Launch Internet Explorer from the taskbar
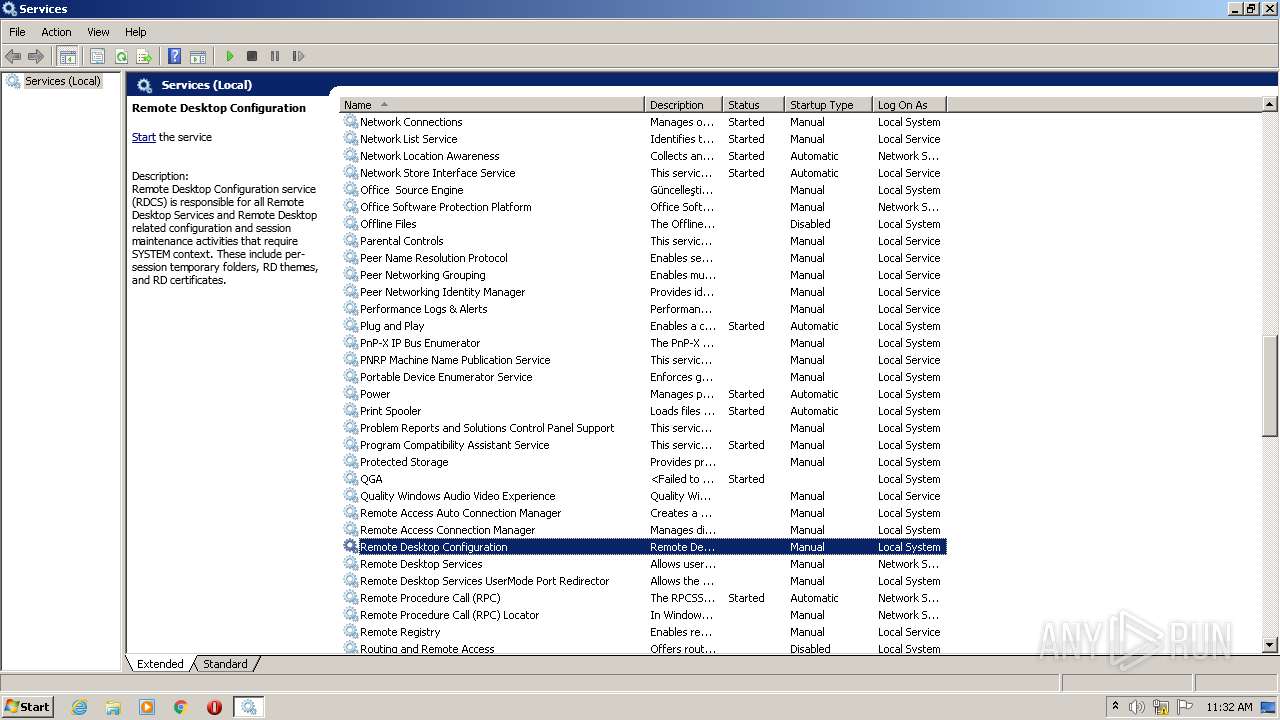Viewport: 1280px width, 720px height. pos(80,707)
